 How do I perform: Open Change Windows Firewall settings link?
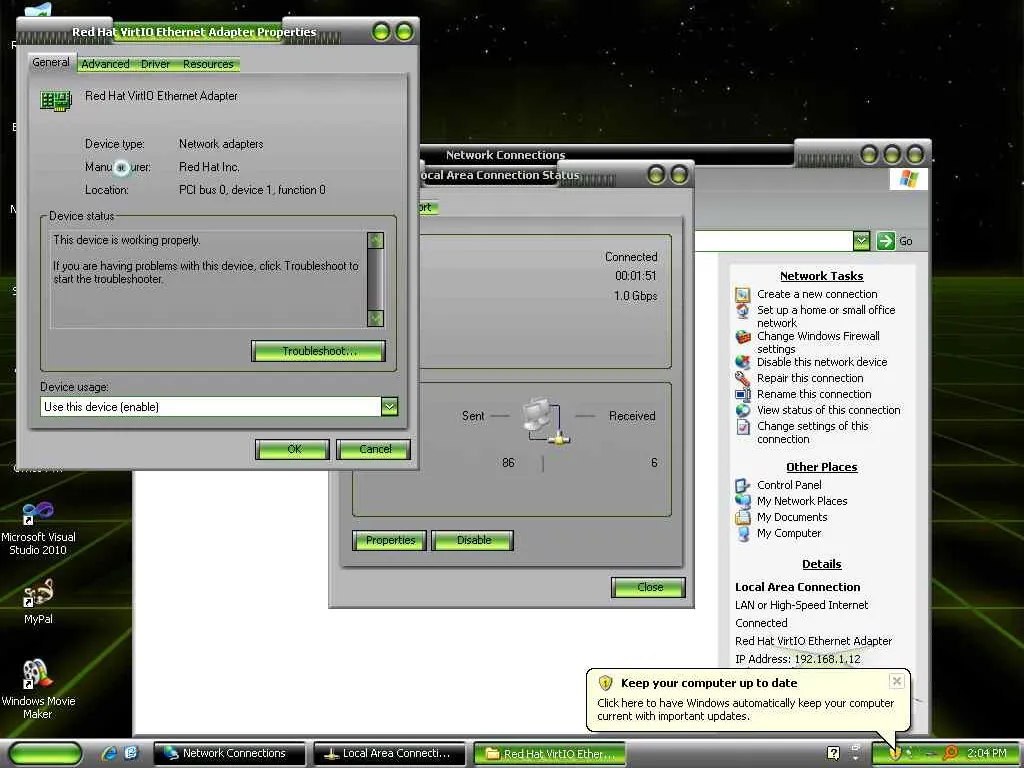(x=818, y=343)
